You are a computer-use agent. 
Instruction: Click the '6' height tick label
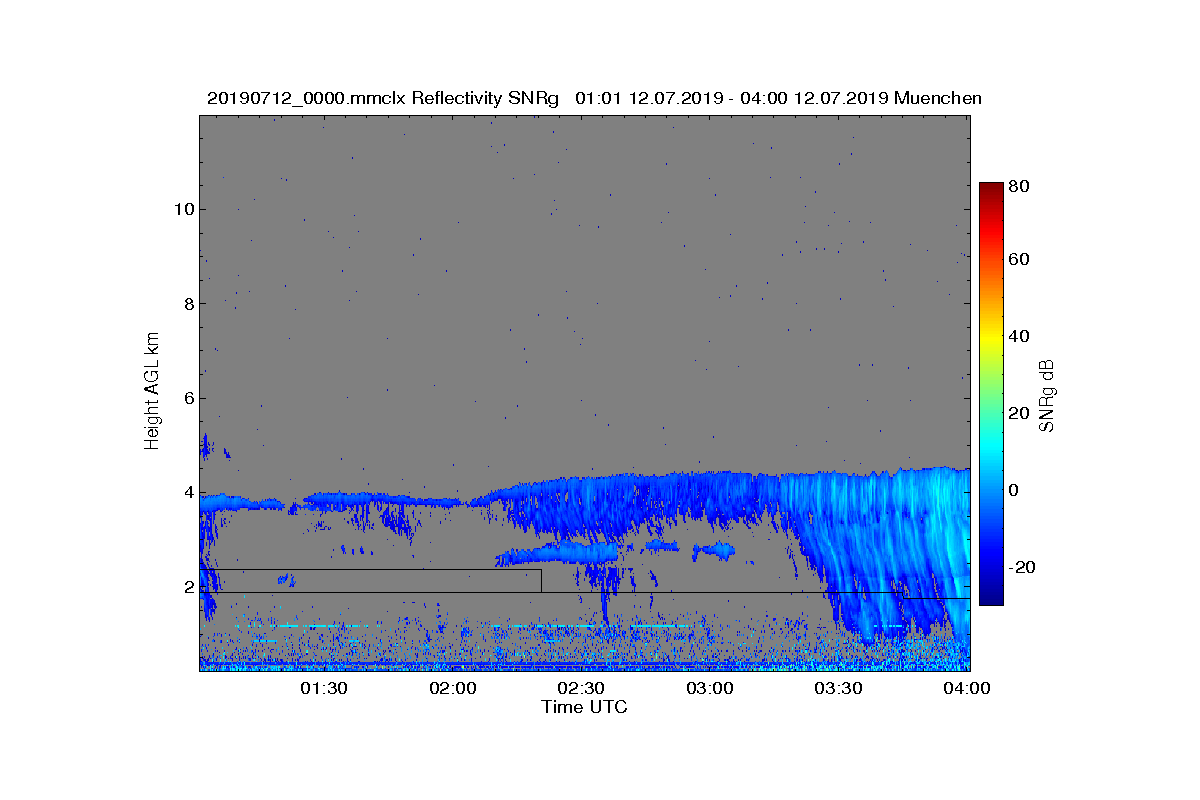[x=188, y=398]
